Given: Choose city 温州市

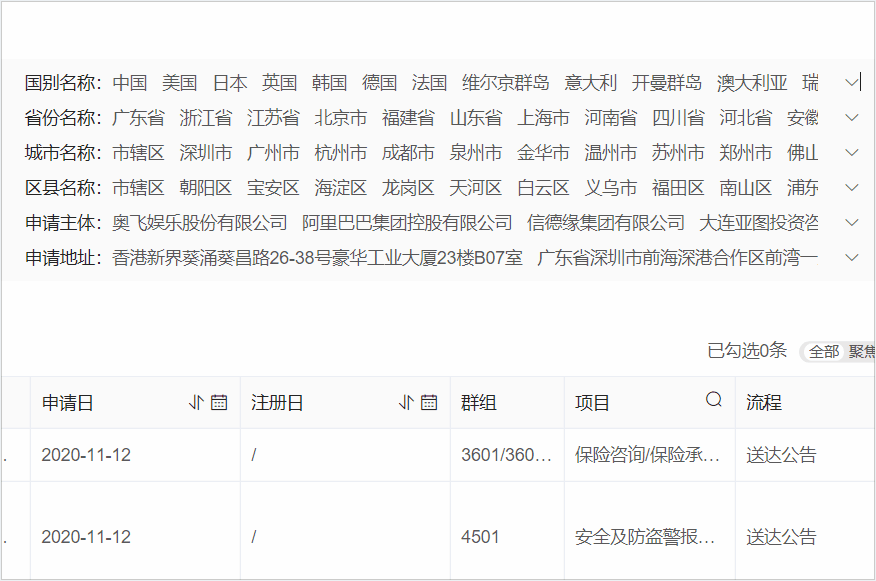Looking at the screenshot, I should pyautogui.click(x=611, y=153).
